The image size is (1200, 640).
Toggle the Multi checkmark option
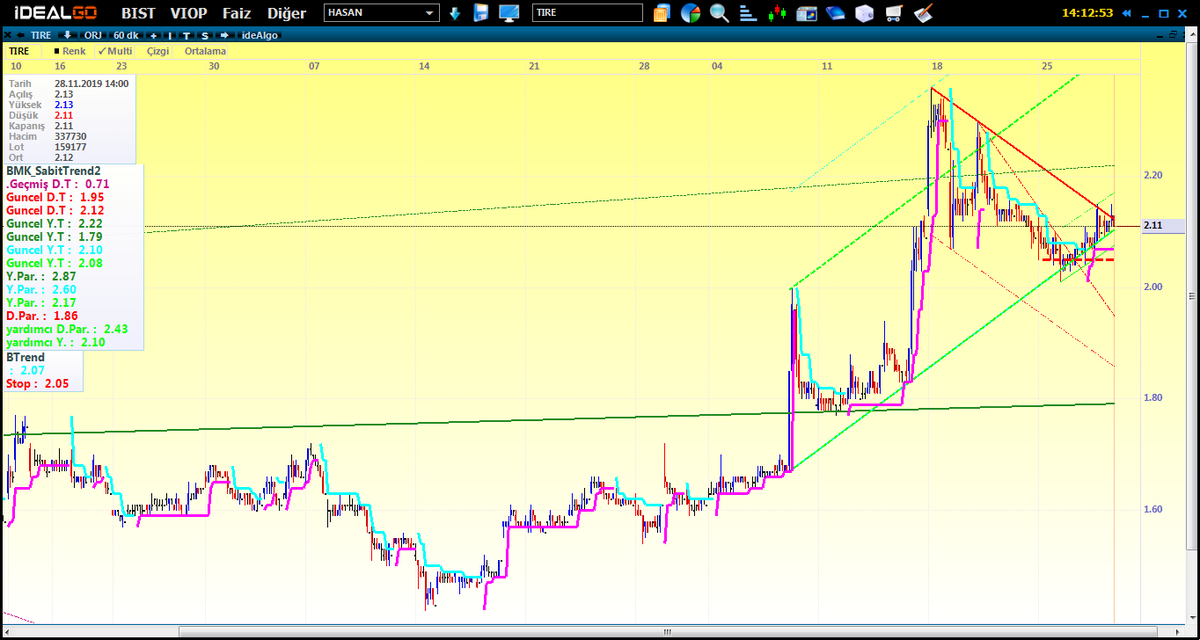click(x=115, y=50)
